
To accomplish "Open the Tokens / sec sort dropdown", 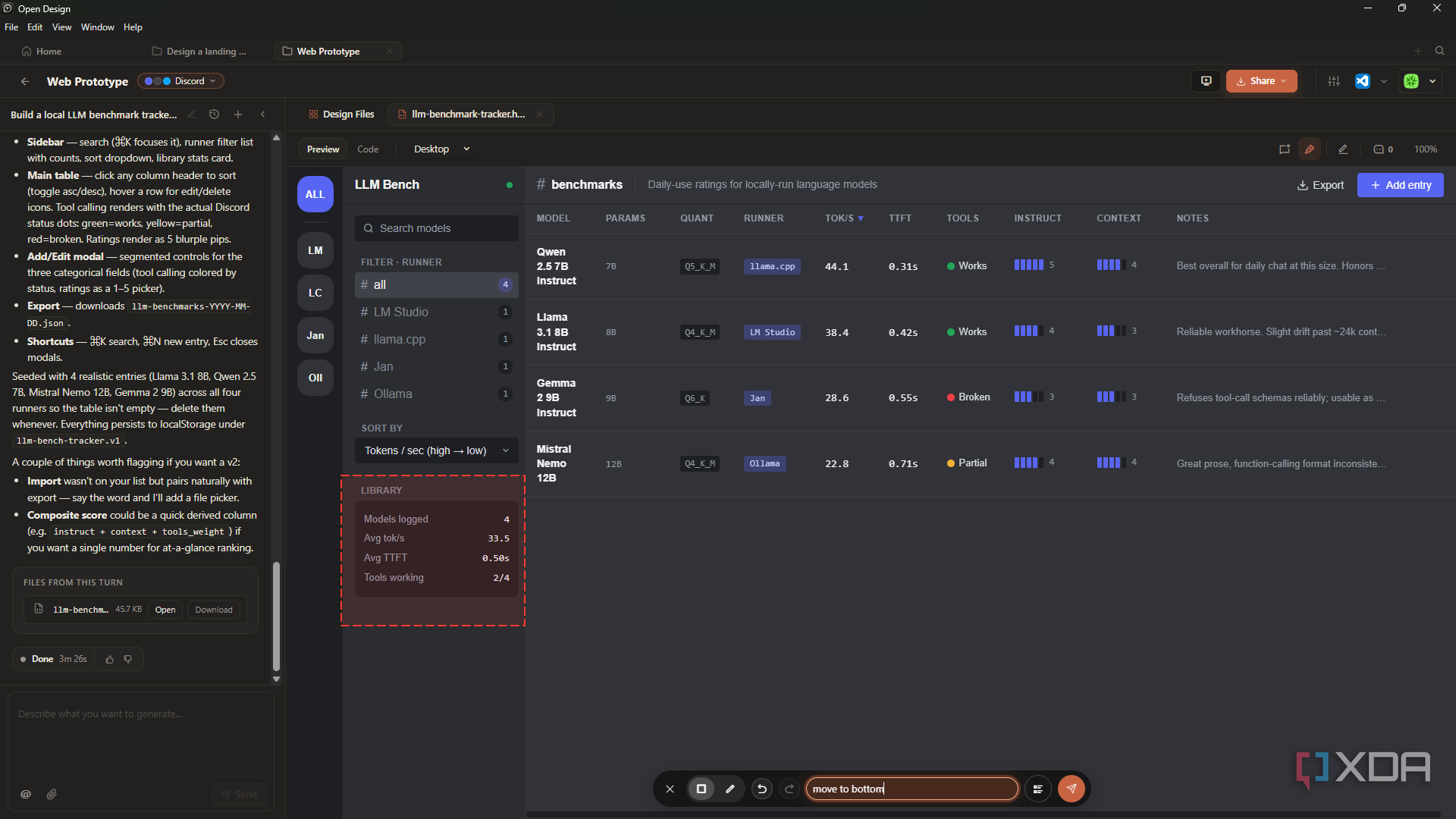I will (437, 450).
